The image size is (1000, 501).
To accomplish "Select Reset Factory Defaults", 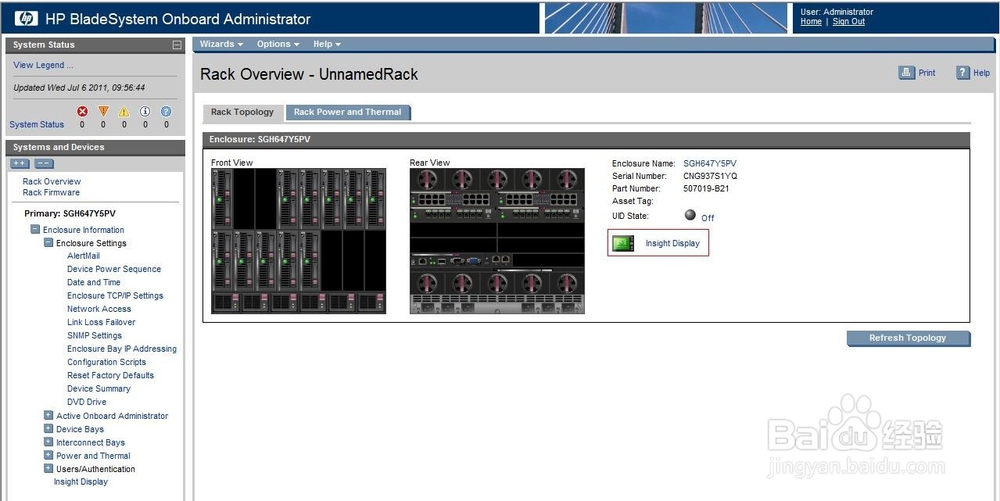I will click(110, 375).
